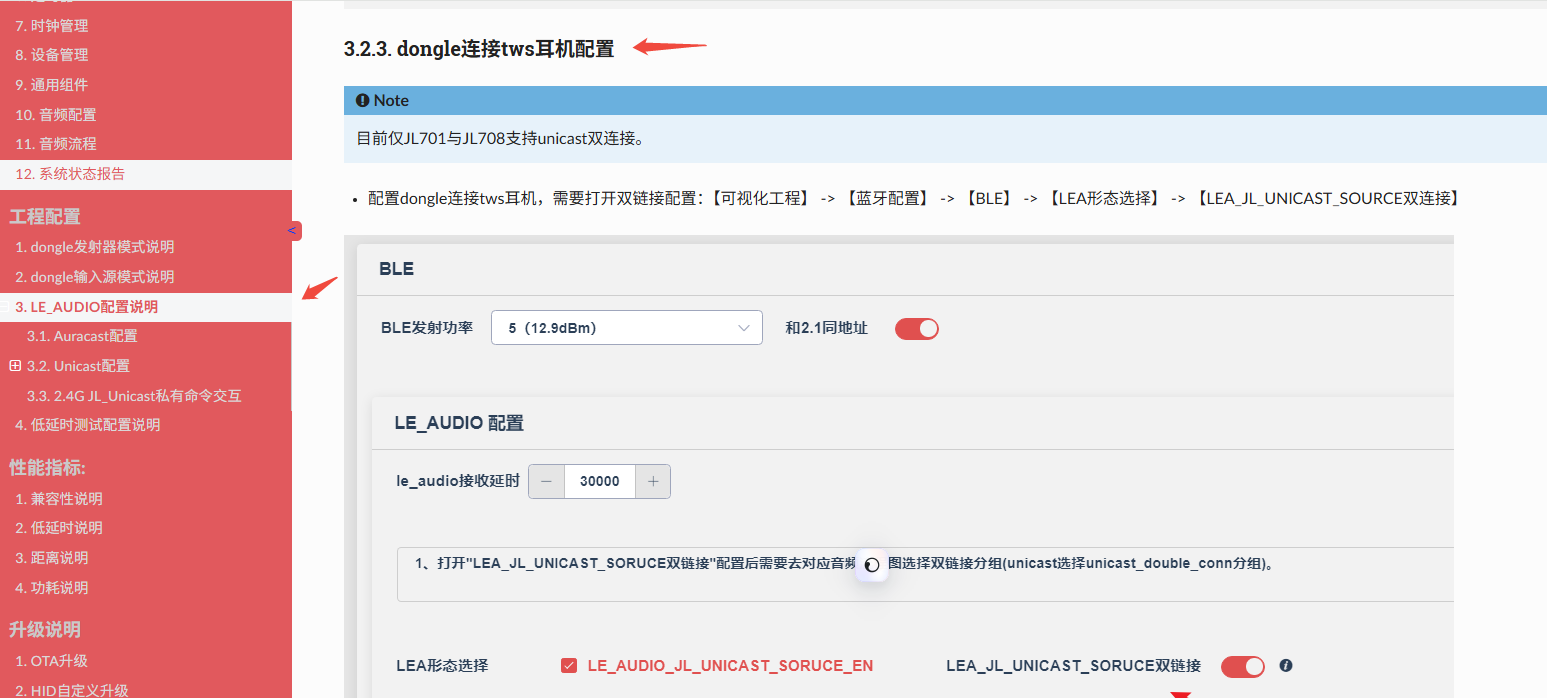
Task: Increase le_audio接收延时 with the plus button
Action: (653, 481)
